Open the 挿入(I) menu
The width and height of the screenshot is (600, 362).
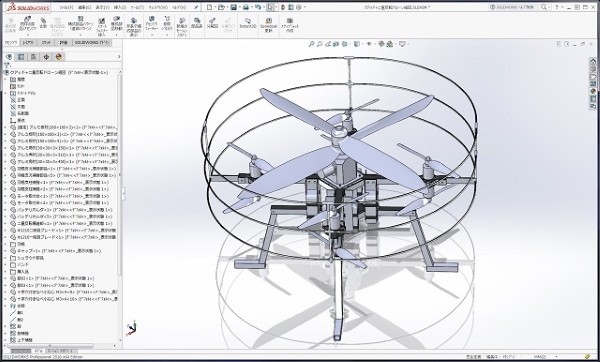point(120,7)
